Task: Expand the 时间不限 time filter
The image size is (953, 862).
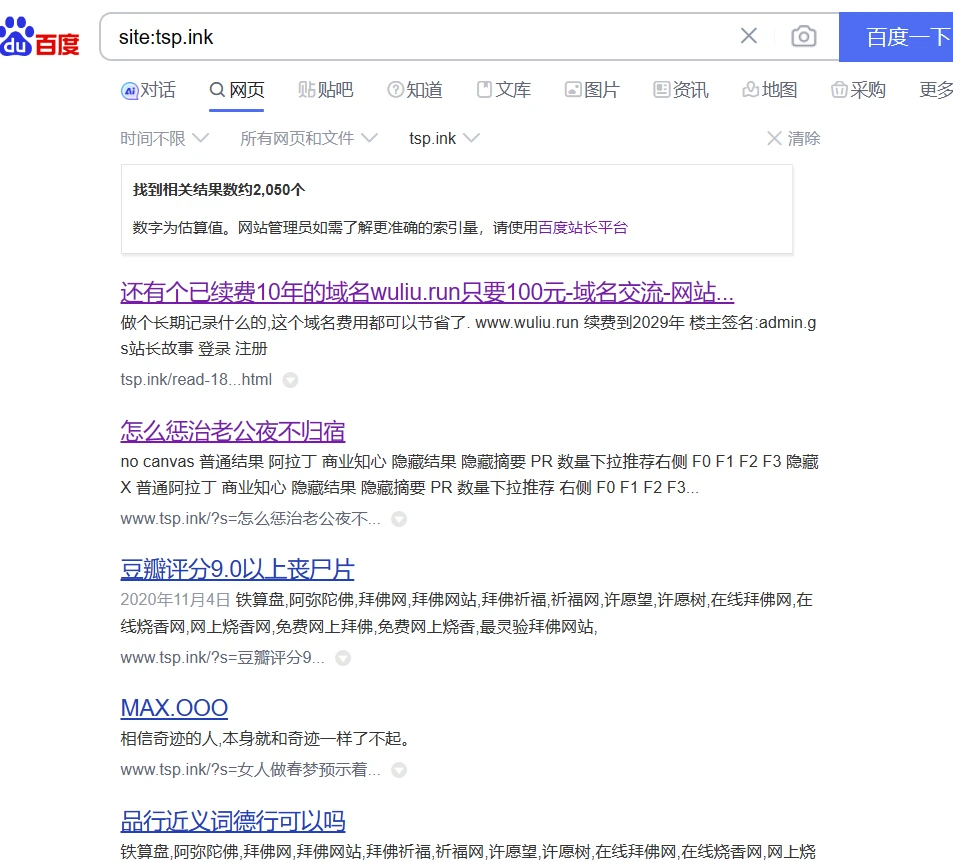Action: click(165, 138)
